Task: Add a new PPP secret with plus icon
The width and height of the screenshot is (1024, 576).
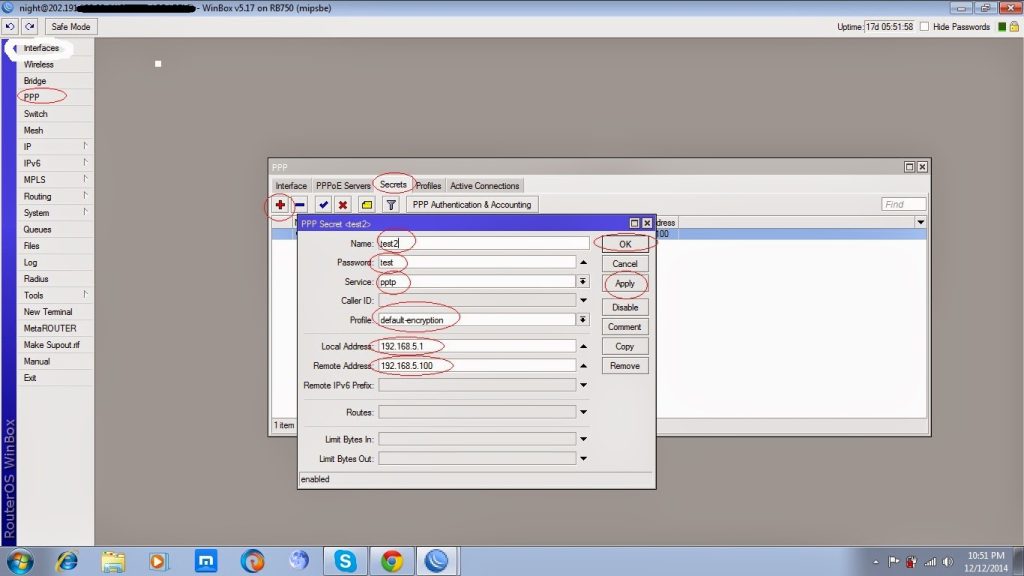Action: [280, 205]
